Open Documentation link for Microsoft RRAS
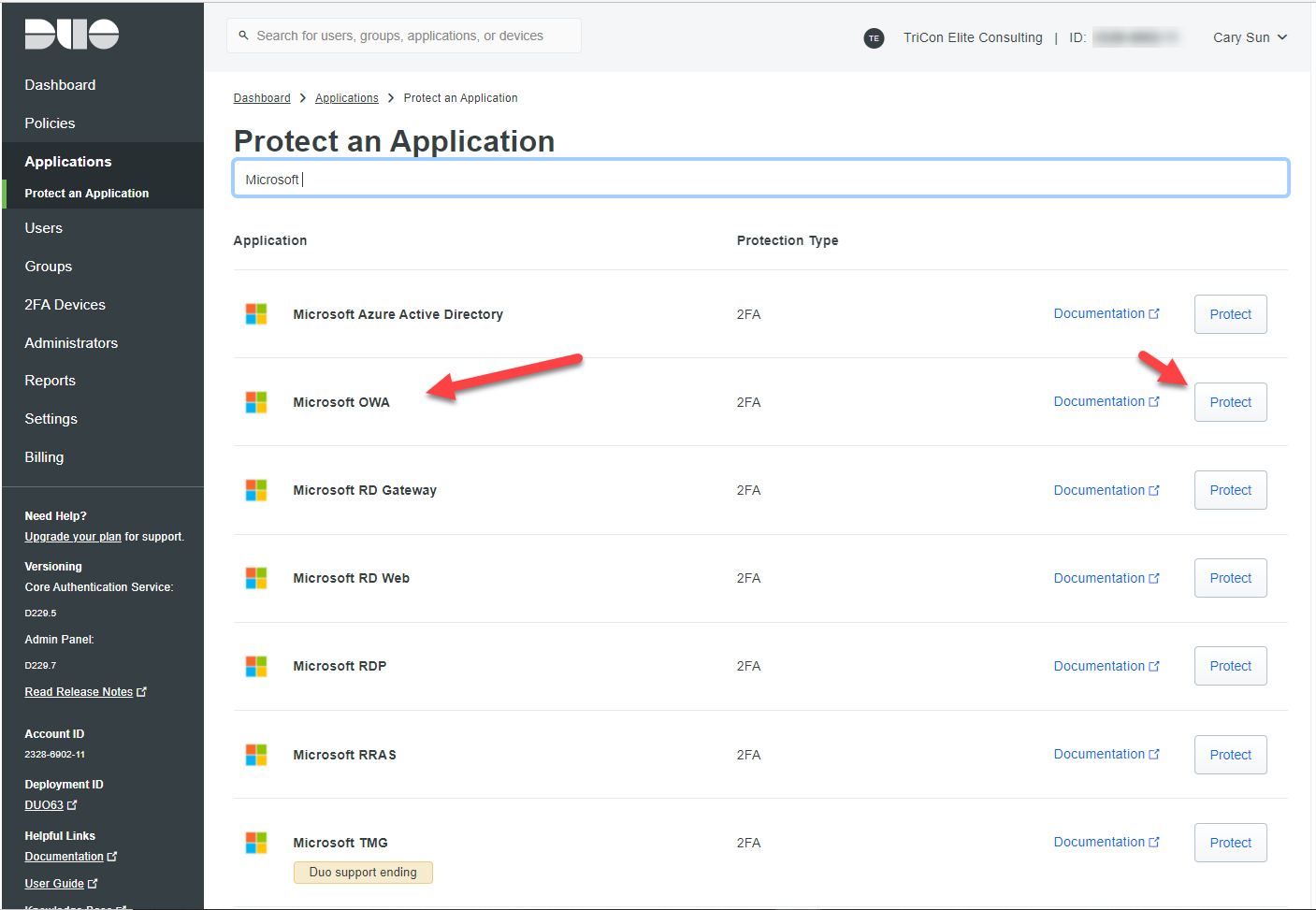 [1106, 754]
